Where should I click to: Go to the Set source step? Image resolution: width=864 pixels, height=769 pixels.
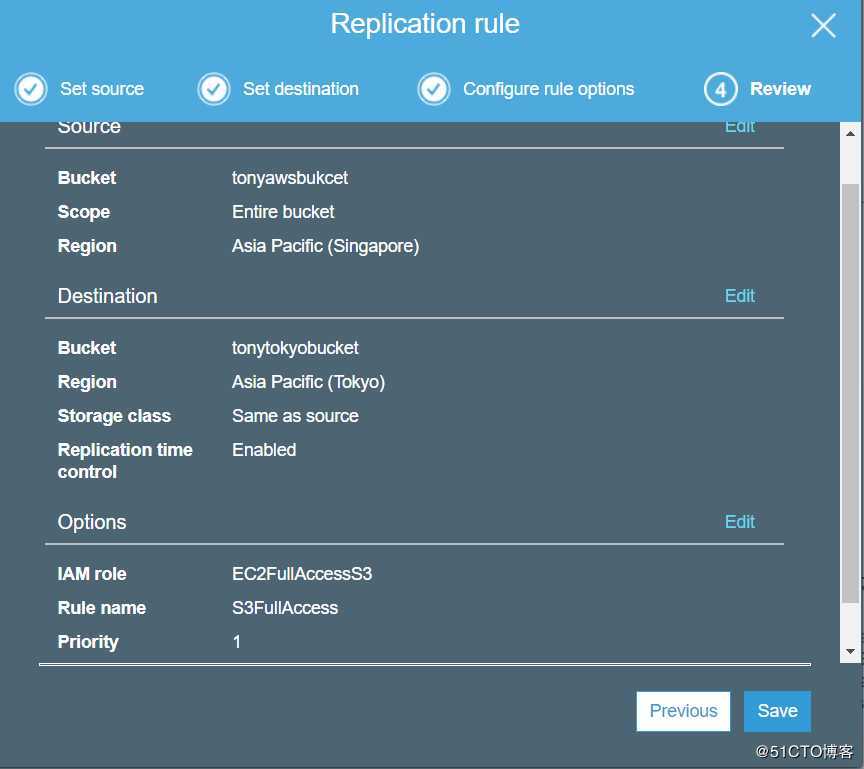(101, 89)
